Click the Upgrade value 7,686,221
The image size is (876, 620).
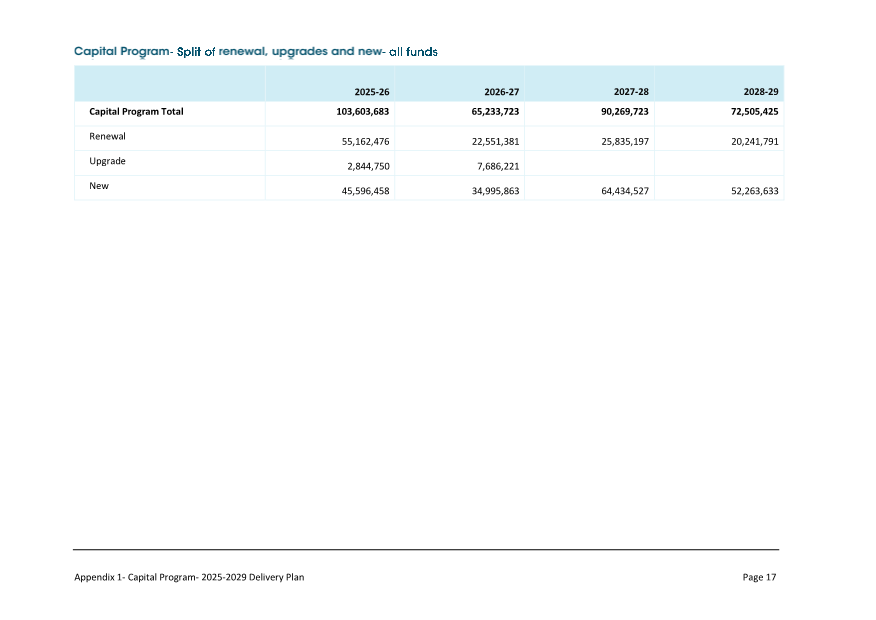coord(498,166)
